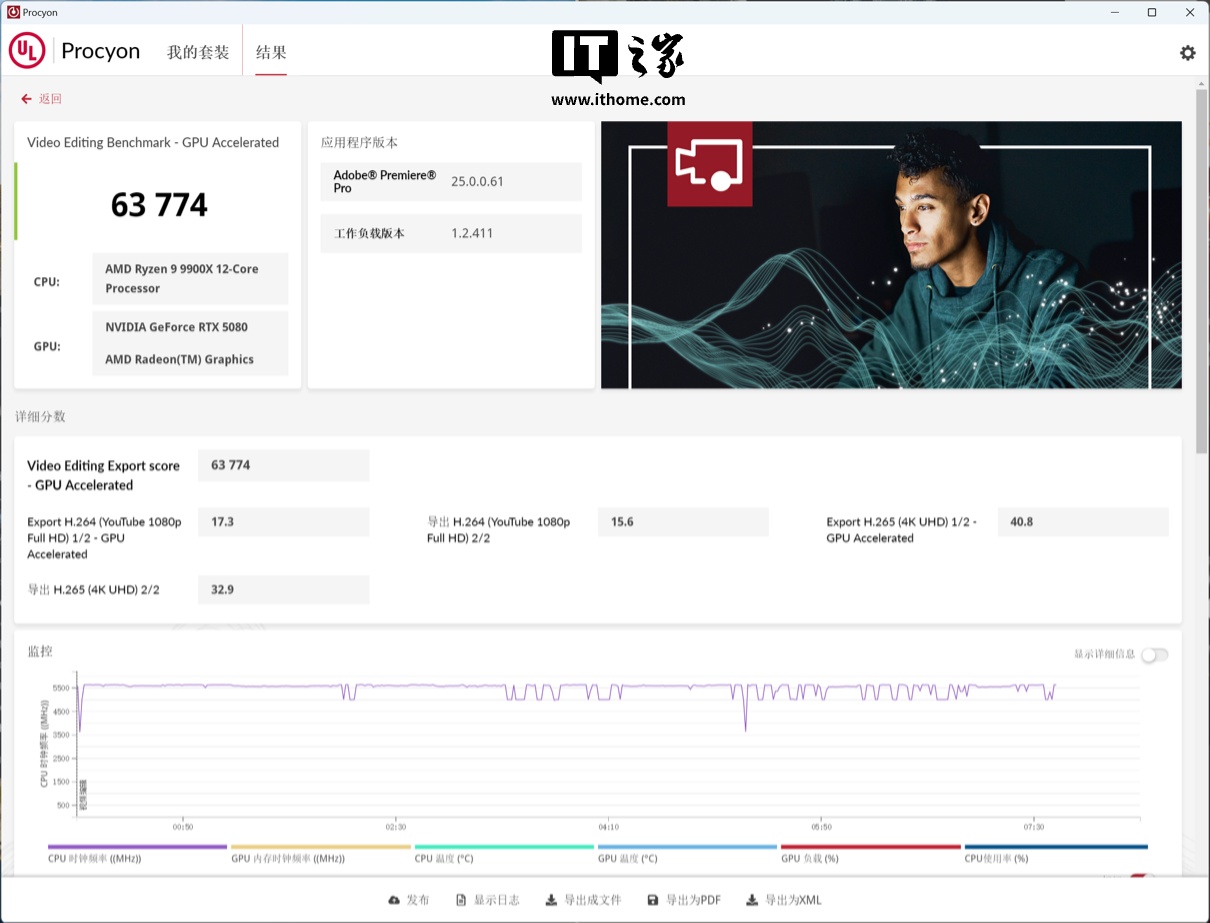Click the document icon for 显示日志
The width and height of the screenshot is (1210, 923).
(461, 900)
